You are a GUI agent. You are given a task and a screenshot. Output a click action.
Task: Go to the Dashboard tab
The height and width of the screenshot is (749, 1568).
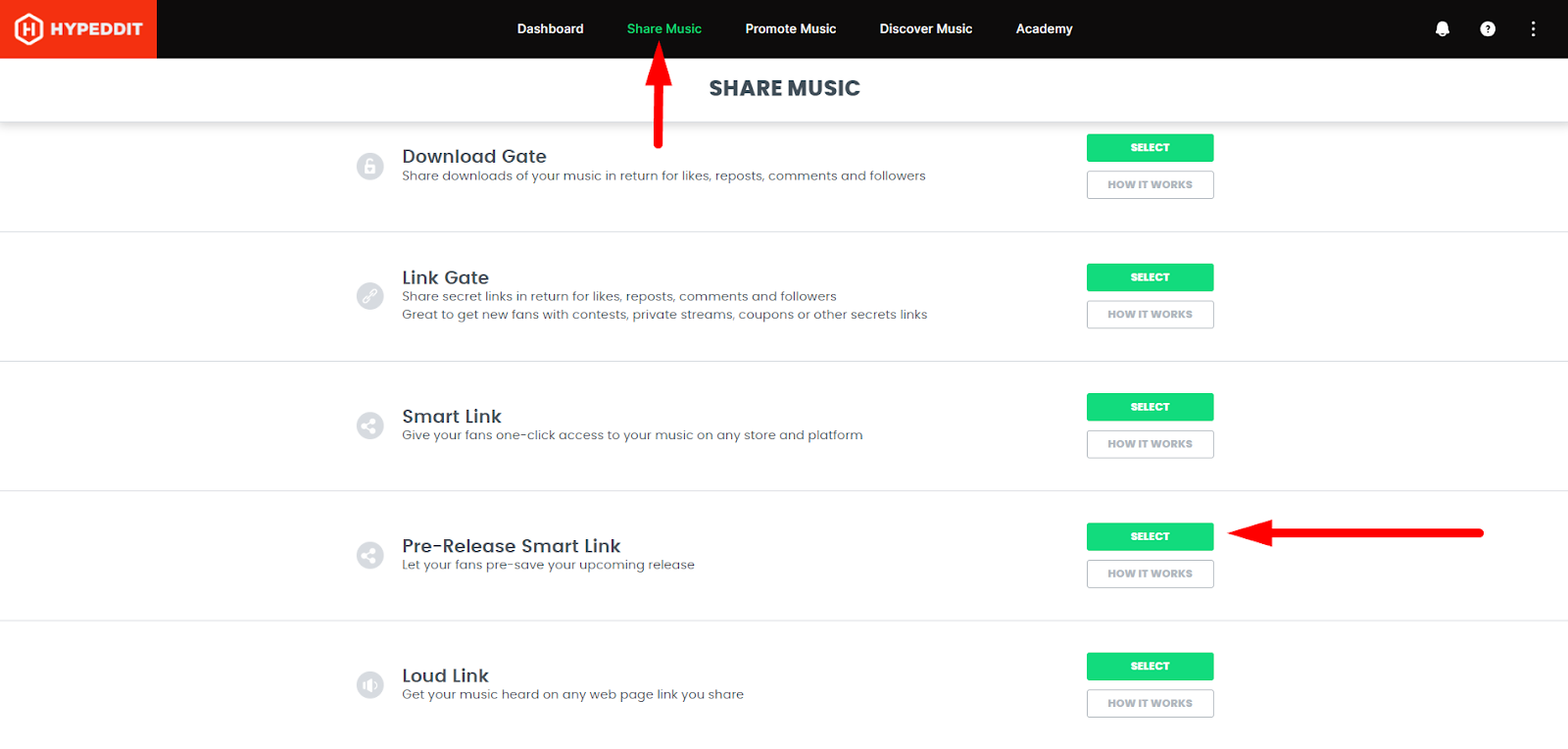click(x=550, y=29)
